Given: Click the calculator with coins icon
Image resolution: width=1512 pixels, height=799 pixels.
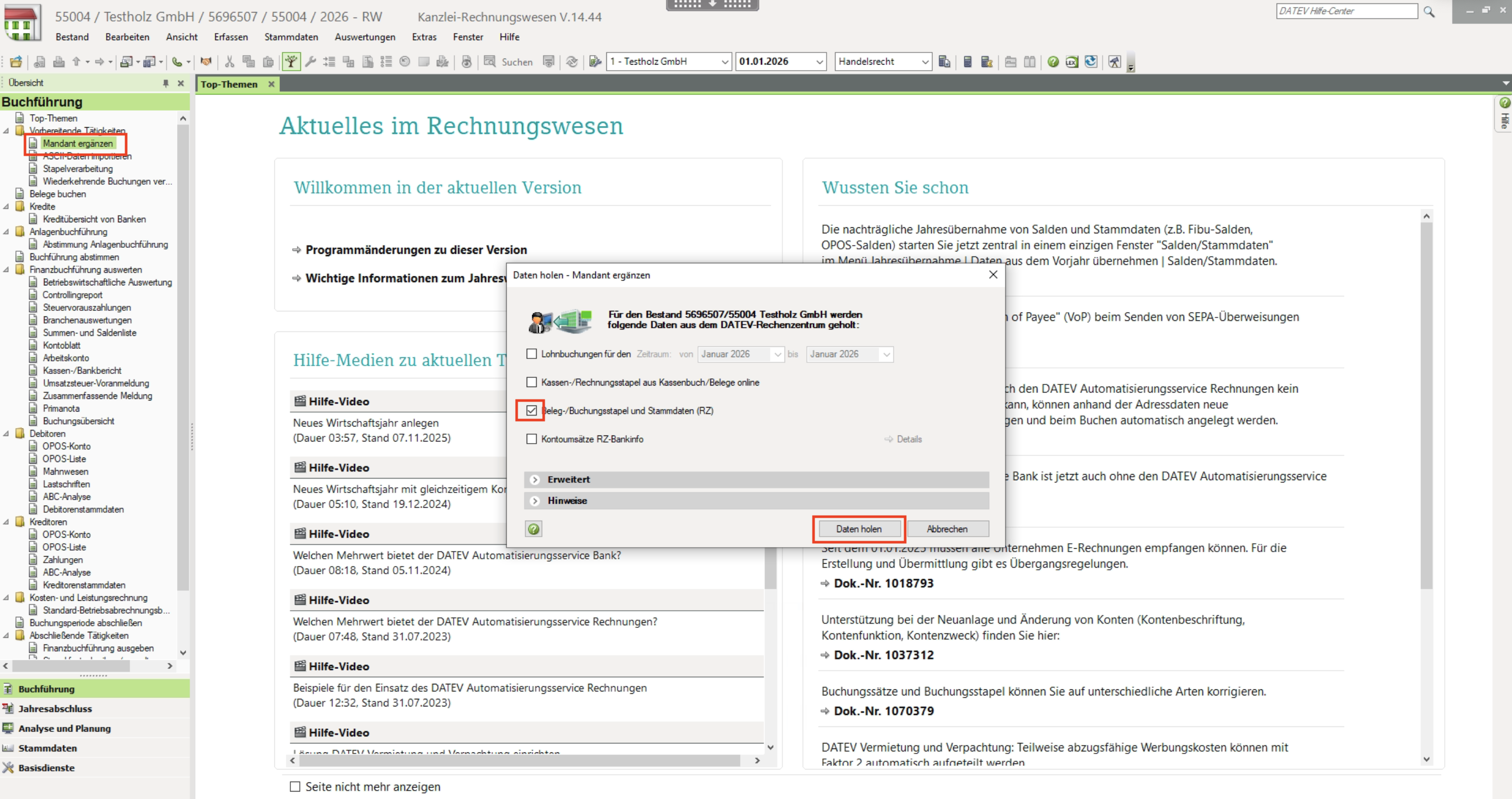Looking at the screenshot, I should [987, 62].
